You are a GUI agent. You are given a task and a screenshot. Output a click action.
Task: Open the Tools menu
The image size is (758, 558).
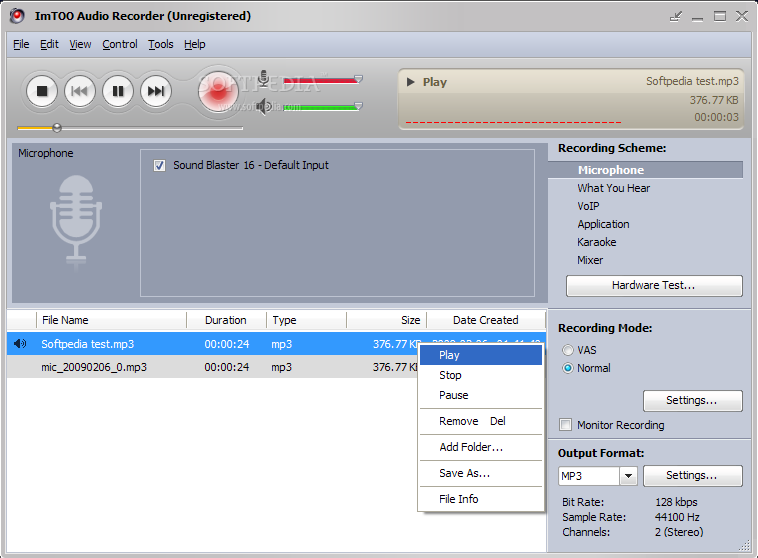coord(160,44)
